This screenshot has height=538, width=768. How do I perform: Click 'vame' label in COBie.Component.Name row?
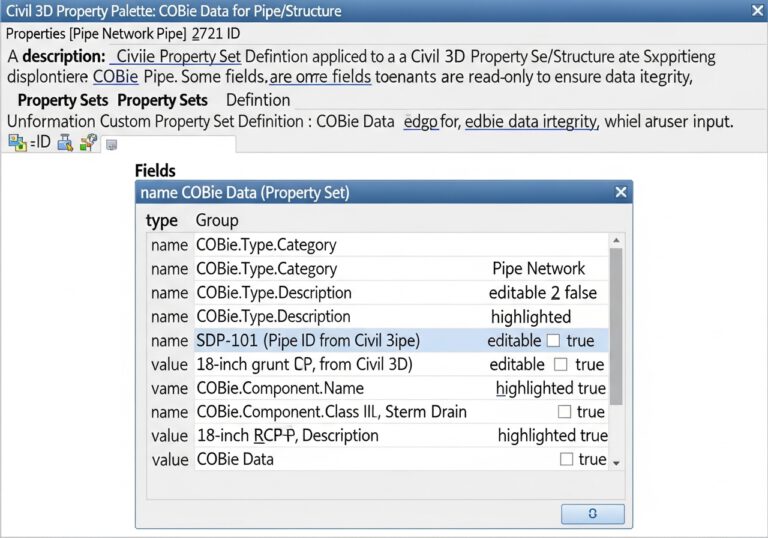tap(169, 388)
